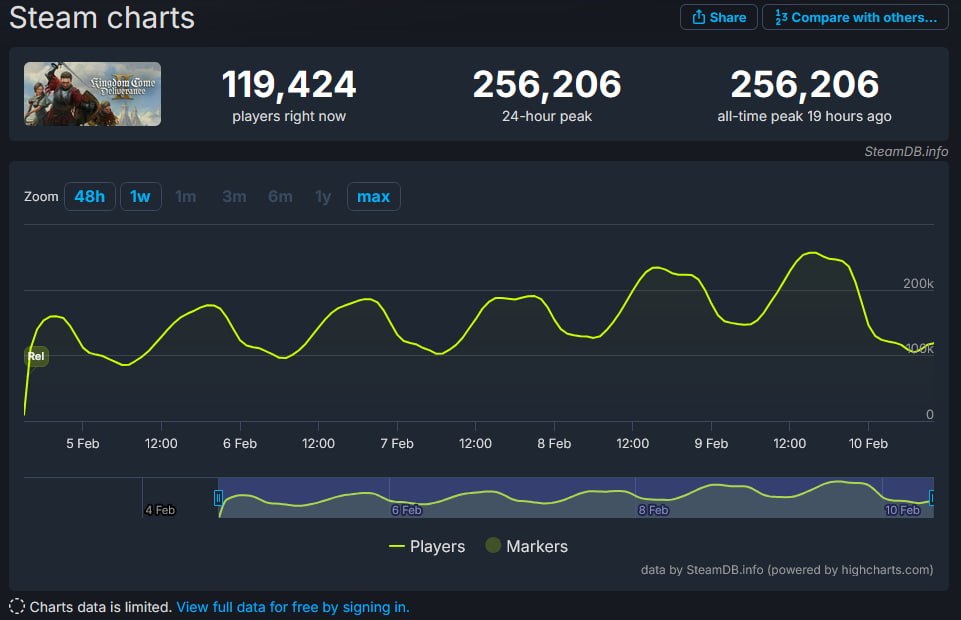Click the Share button
961x620 pixels.
coord(718,17)
